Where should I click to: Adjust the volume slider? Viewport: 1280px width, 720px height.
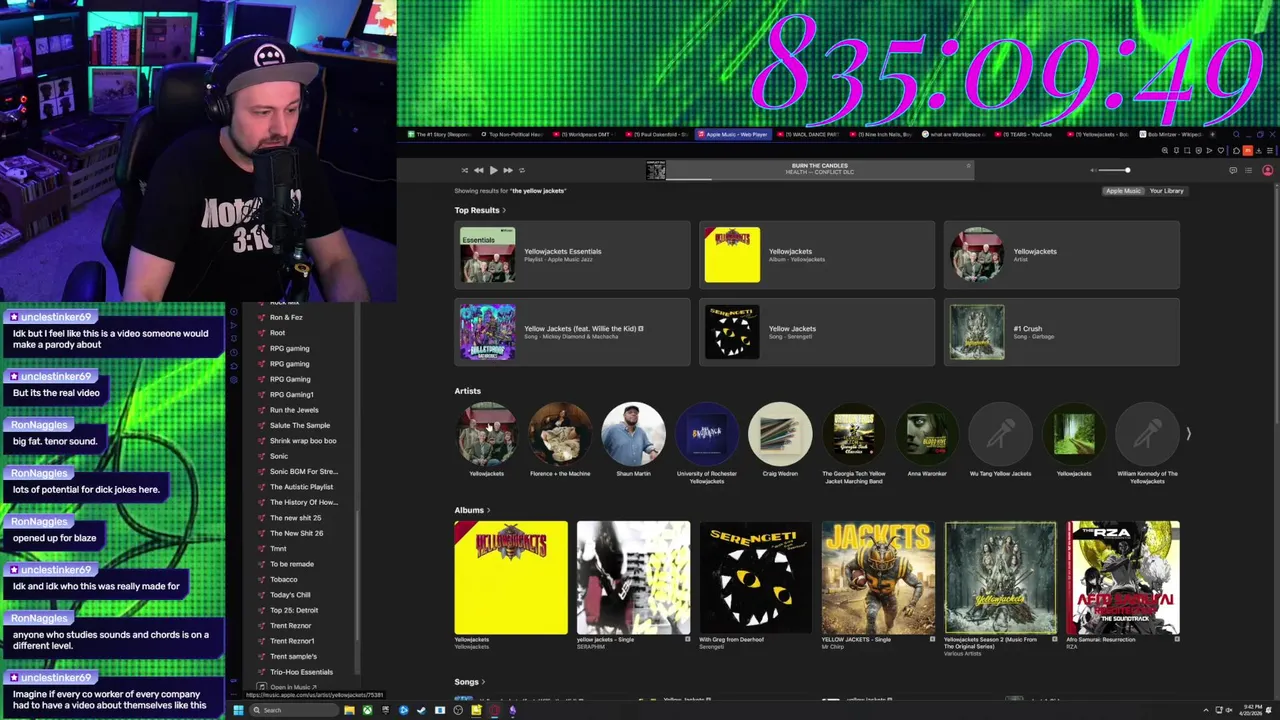[x=1112, y=170]
